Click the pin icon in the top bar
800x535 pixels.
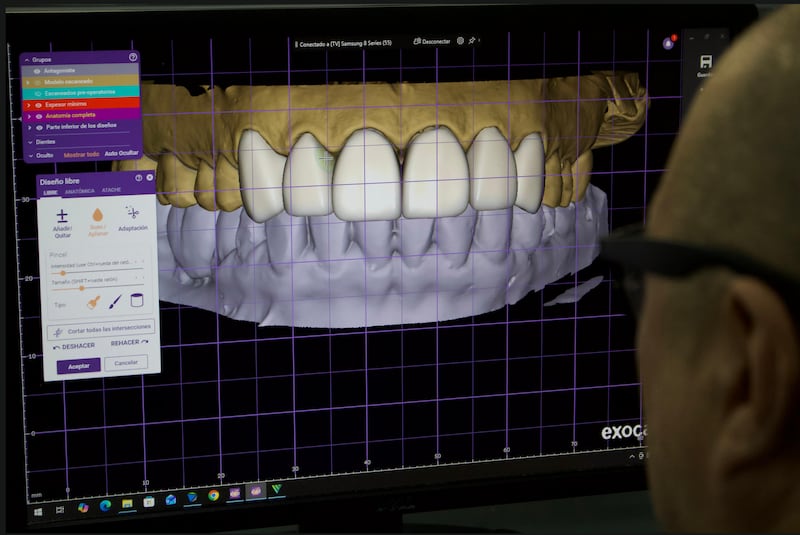click(472, 40)
